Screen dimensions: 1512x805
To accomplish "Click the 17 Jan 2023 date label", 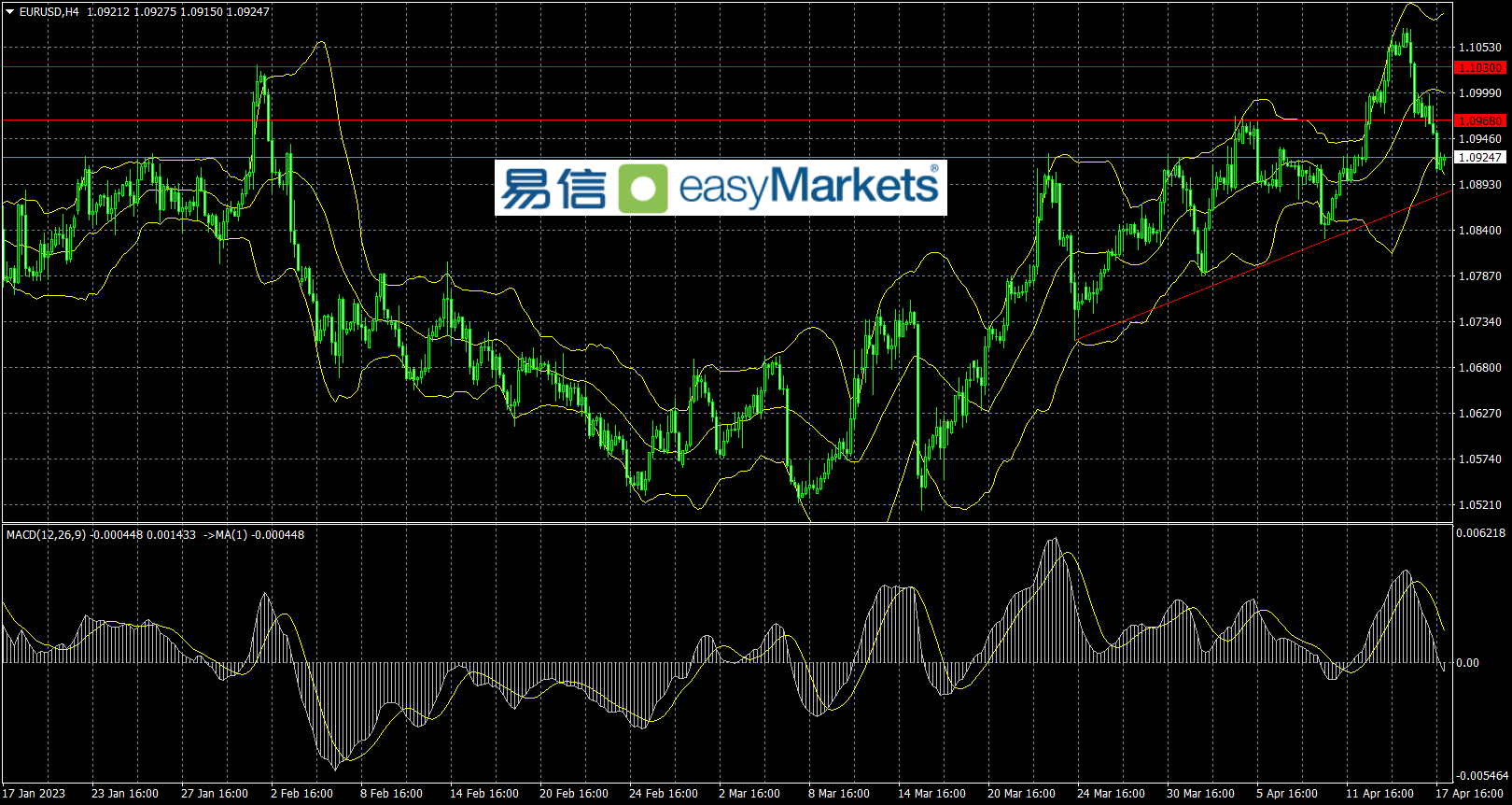I will coord(34,794).
